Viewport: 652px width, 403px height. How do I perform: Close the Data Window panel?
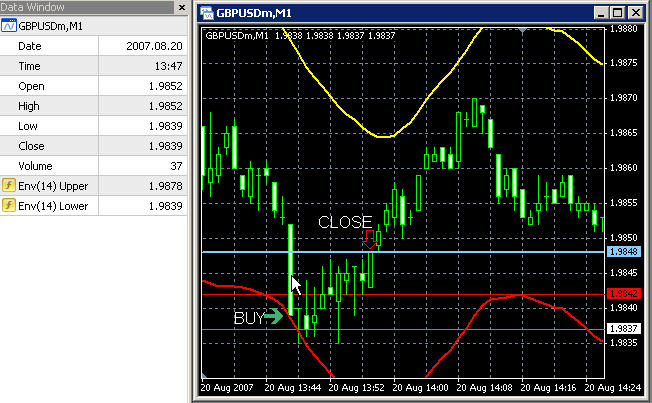[182, 7]
